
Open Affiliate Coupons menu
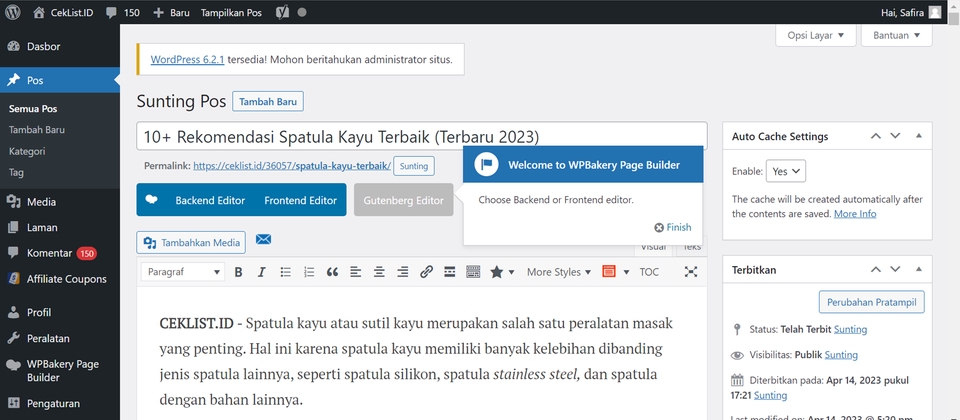tap(60, 279)
